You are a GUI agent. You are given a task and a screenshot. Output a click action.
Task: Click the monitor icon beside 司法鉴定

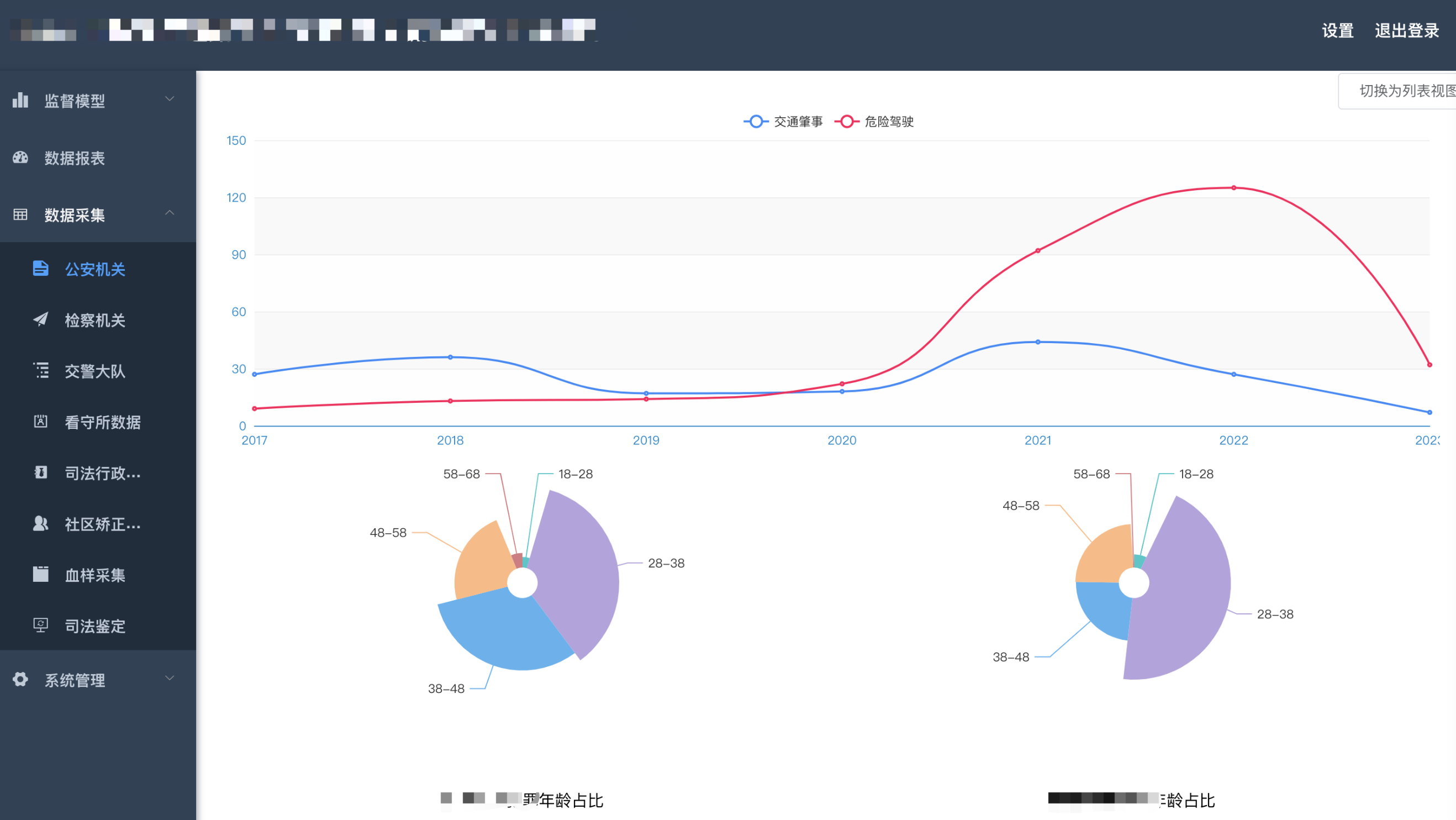coord(41,625)
